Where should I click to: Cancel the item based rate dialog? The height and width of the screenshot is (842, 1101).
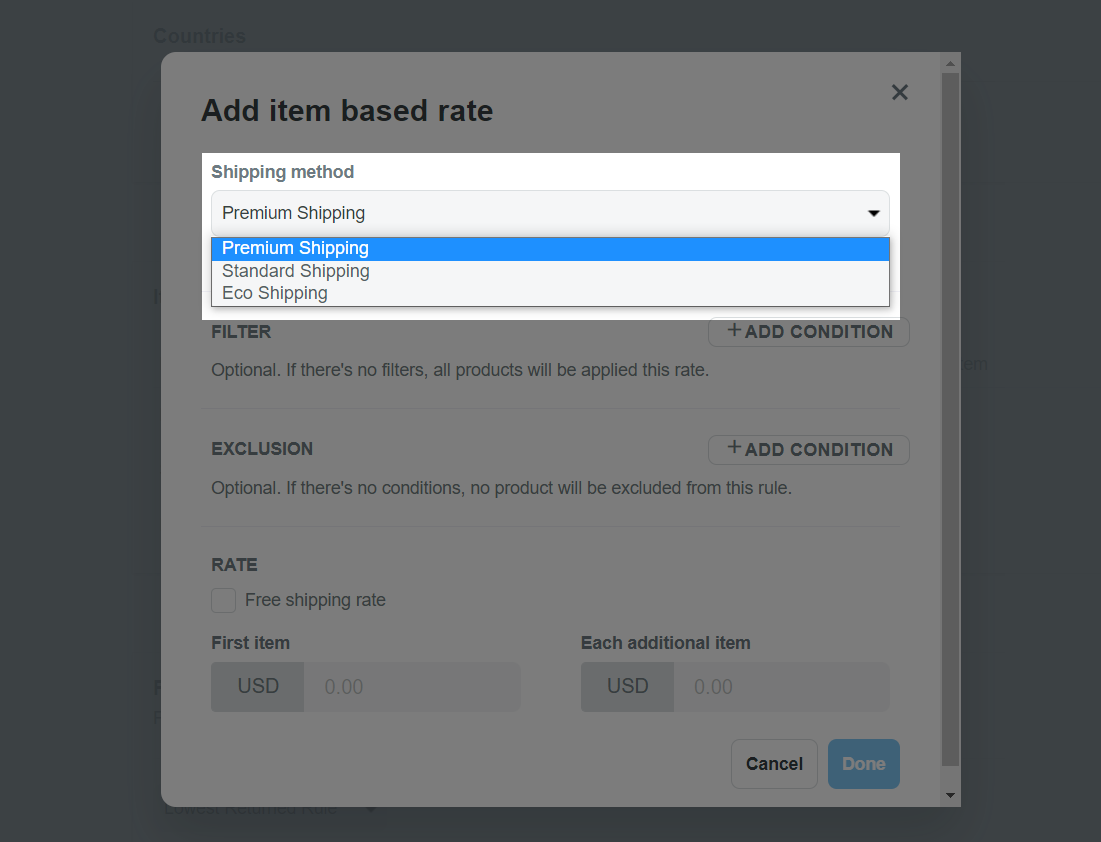774,763
